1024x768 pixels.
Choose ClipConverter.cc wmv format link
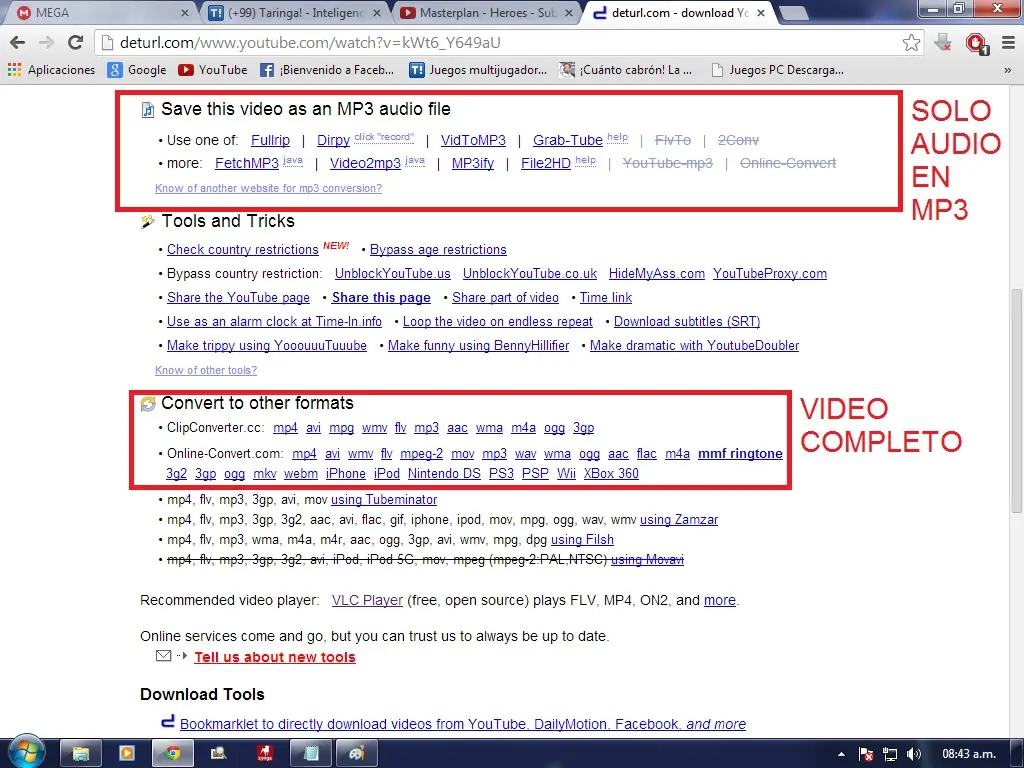(374, 428)
